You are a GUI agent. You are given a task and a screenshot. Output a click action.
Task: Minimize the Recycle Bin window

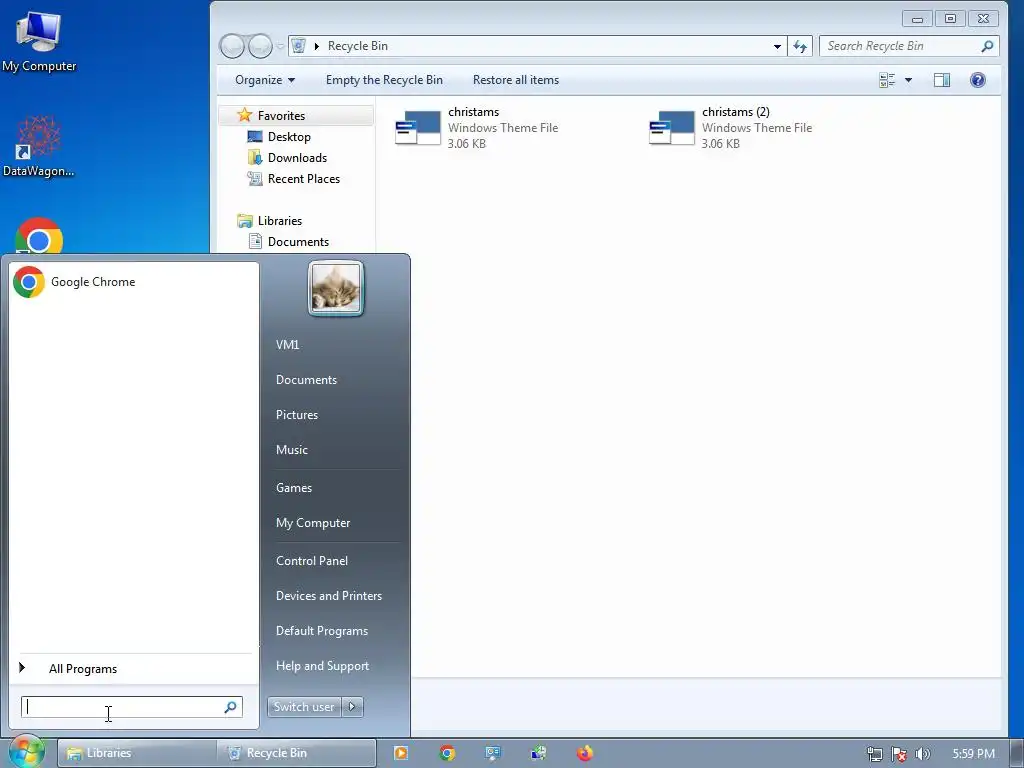tap(917, 19)
